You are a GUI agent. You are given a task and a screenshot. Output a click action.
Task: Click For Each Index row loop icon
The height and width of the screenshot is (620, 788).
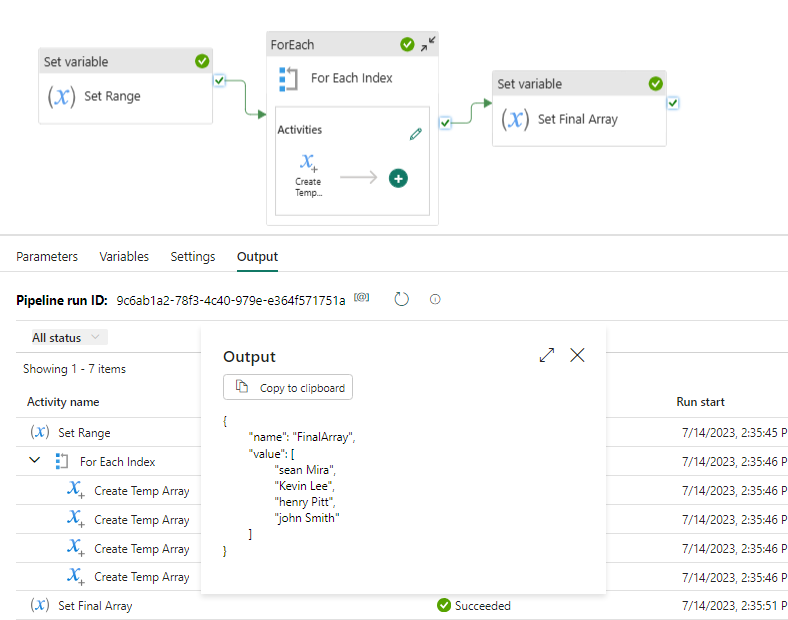(x=61, y=461)
